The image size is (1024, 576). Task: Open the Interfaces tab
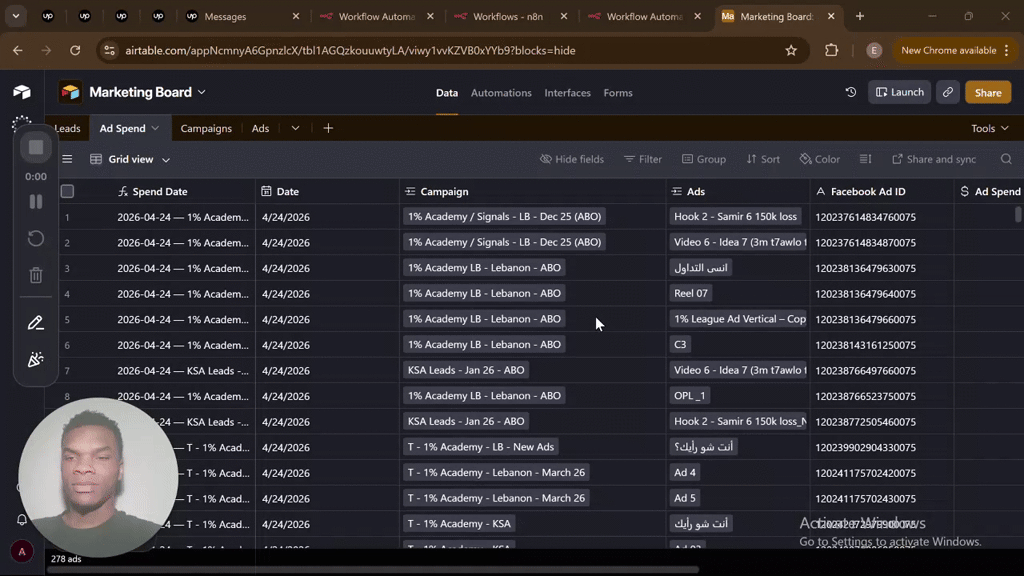tap(568, 93)
